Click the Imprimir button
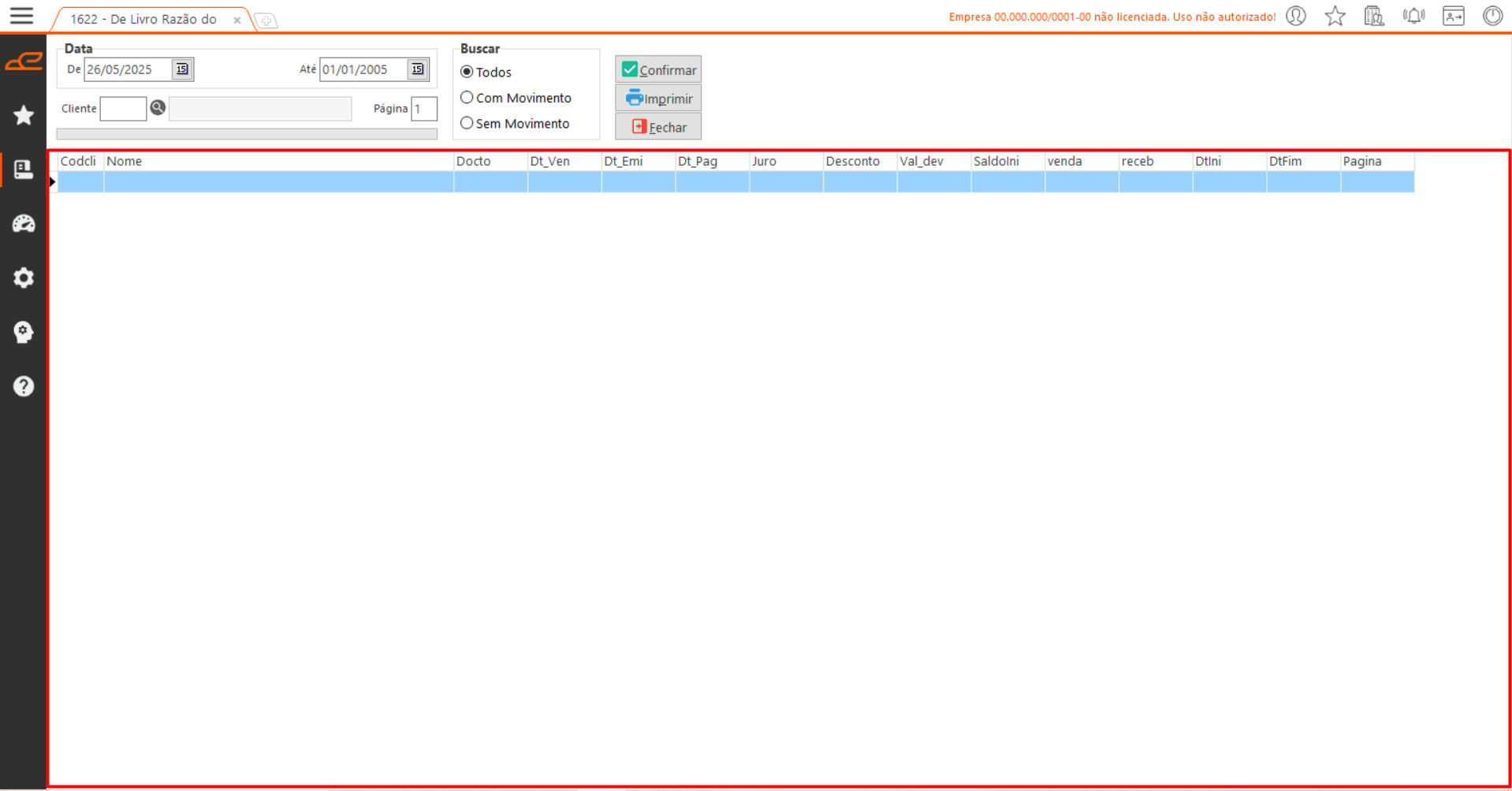The width and height of the screenshot is (1512, 791). point(658,99)
